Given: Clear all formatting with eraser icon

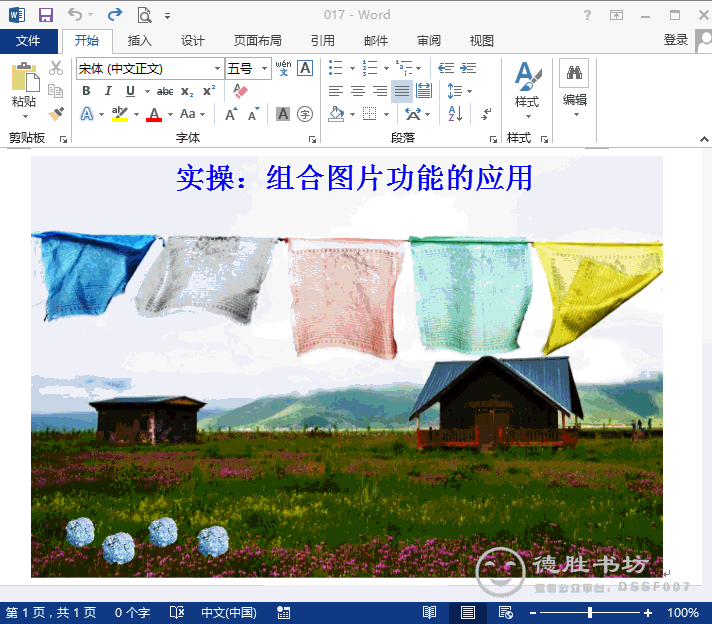Looking at the screenshot, I should (x=240, y=91).
